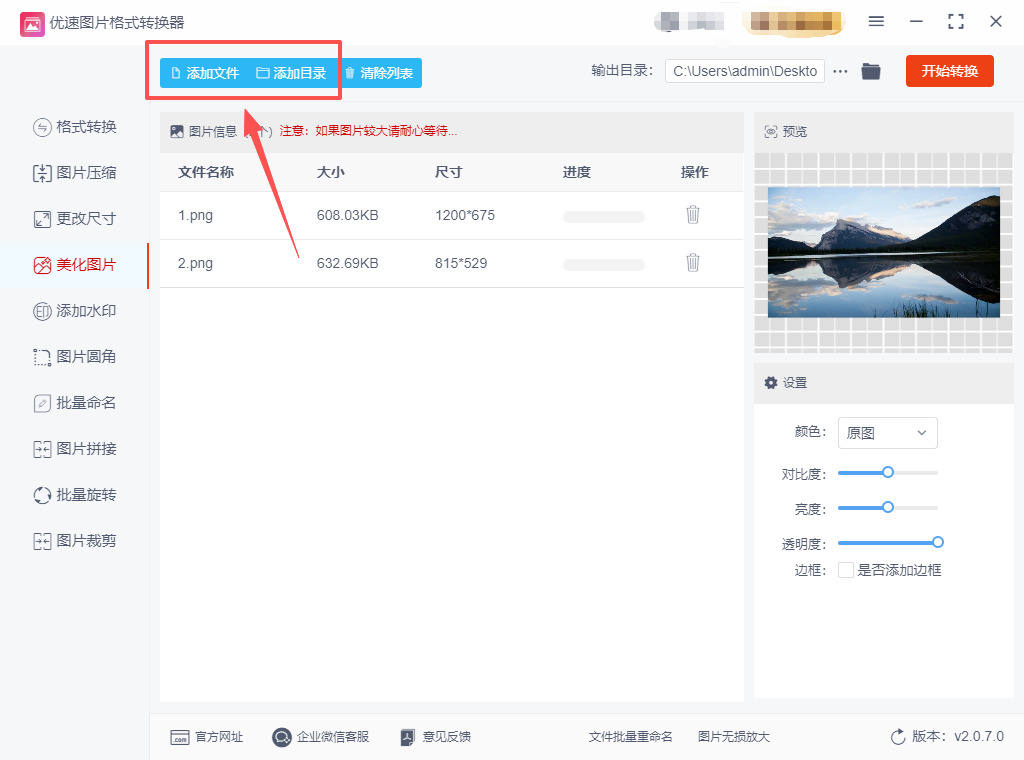This screenshot has height=760, width=1024.
Task: Click the 输出目录 path field
Action: [x=745, y=72]
